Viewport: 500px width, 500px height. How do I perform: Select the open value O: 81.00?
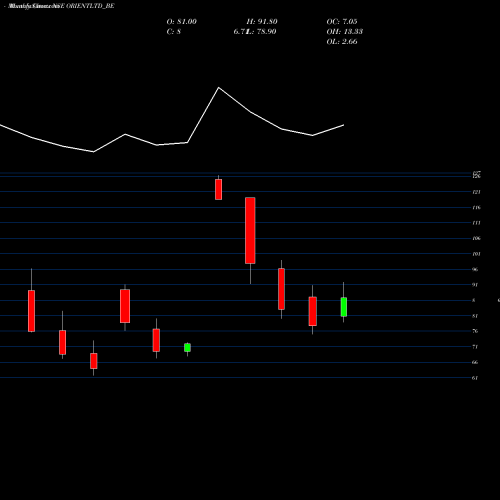tap(182, 22)
